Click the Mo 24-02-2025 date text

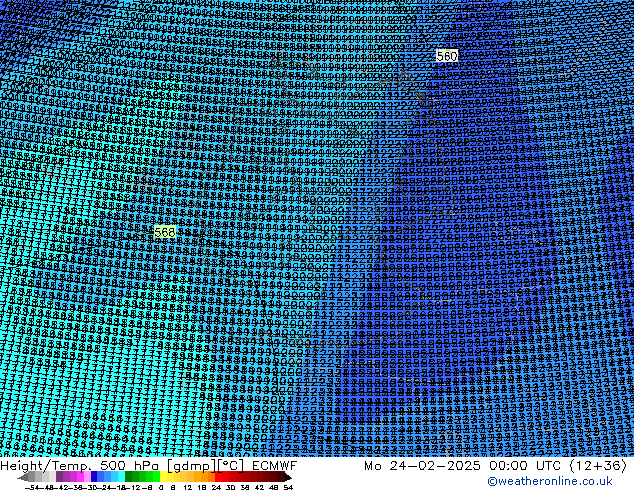pyautogui.click(x=422, y=466)
